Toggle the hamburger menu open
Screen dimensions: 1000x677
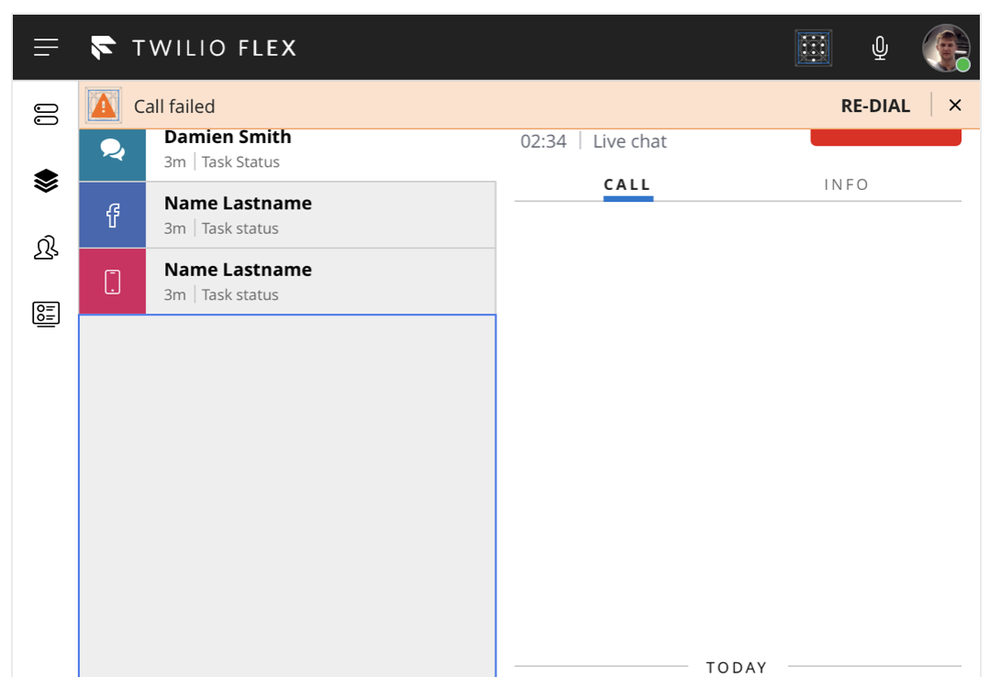click(46, 47)
